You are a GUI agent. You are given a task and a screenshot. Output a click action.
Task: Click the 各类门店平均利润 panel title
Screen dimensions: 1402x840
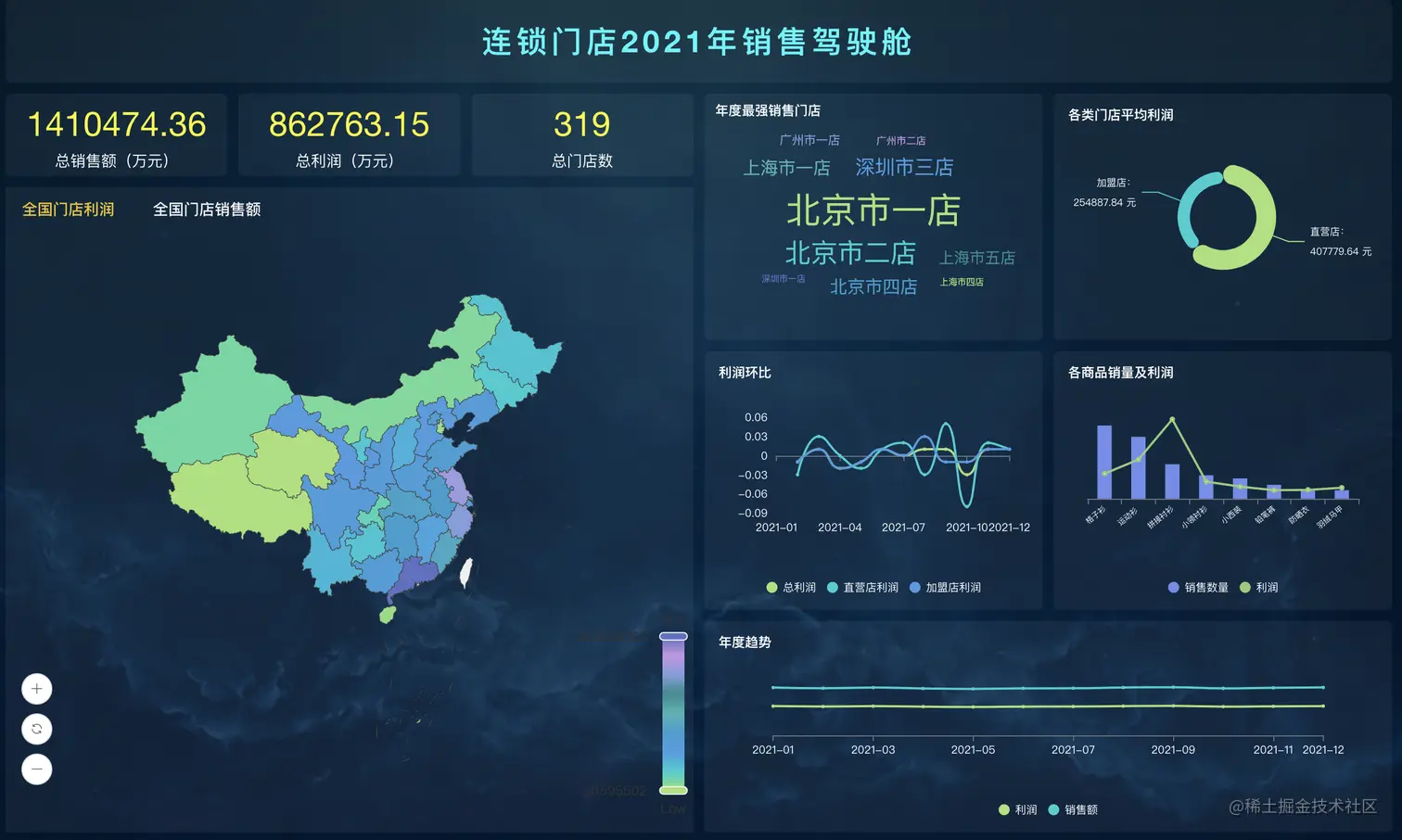point(1121,115)
